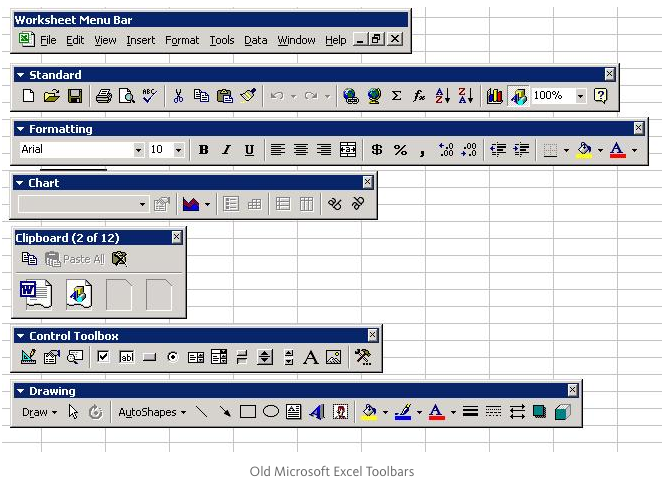This screenshot has height=485, width=667.
Task: Select the Oval drawing tool
Action: pyautogui.click(x=271, y=412)
